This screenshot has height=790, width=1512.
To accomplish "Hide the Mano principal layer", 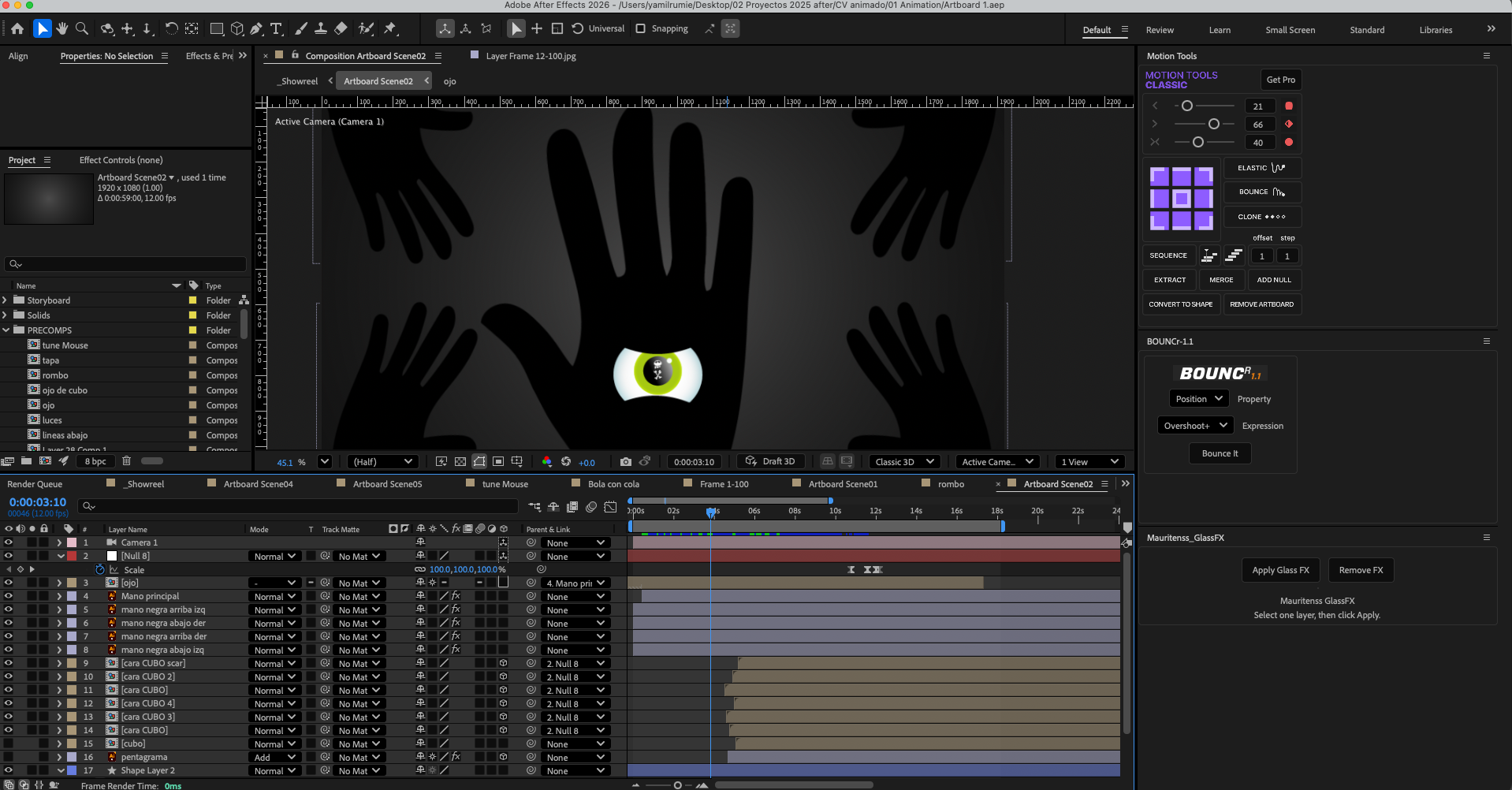I will point(9,596).
